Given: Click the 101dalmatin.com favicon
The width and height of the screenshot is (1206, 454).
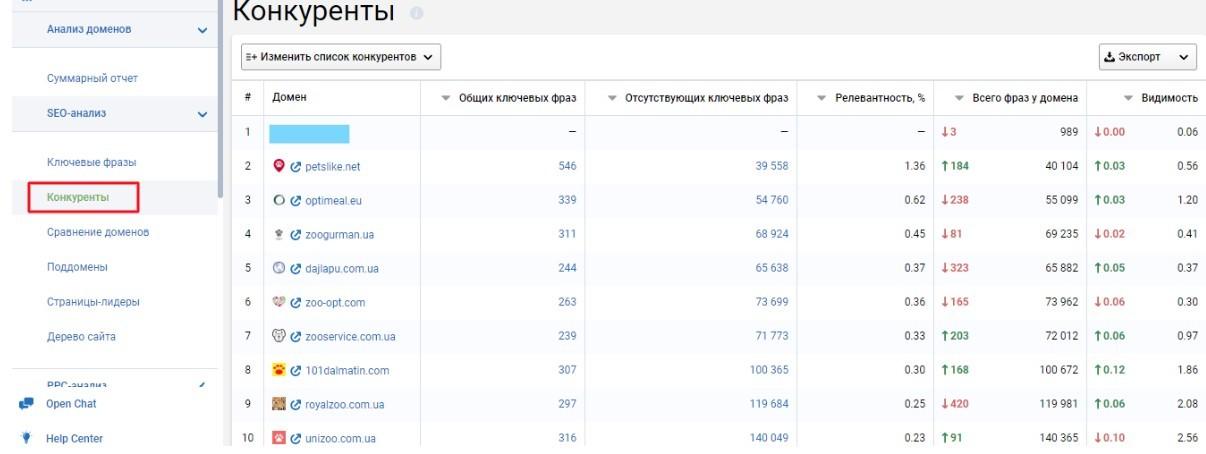Looking at the screenshot, I should pyautogui.click(x=280, y=370).
